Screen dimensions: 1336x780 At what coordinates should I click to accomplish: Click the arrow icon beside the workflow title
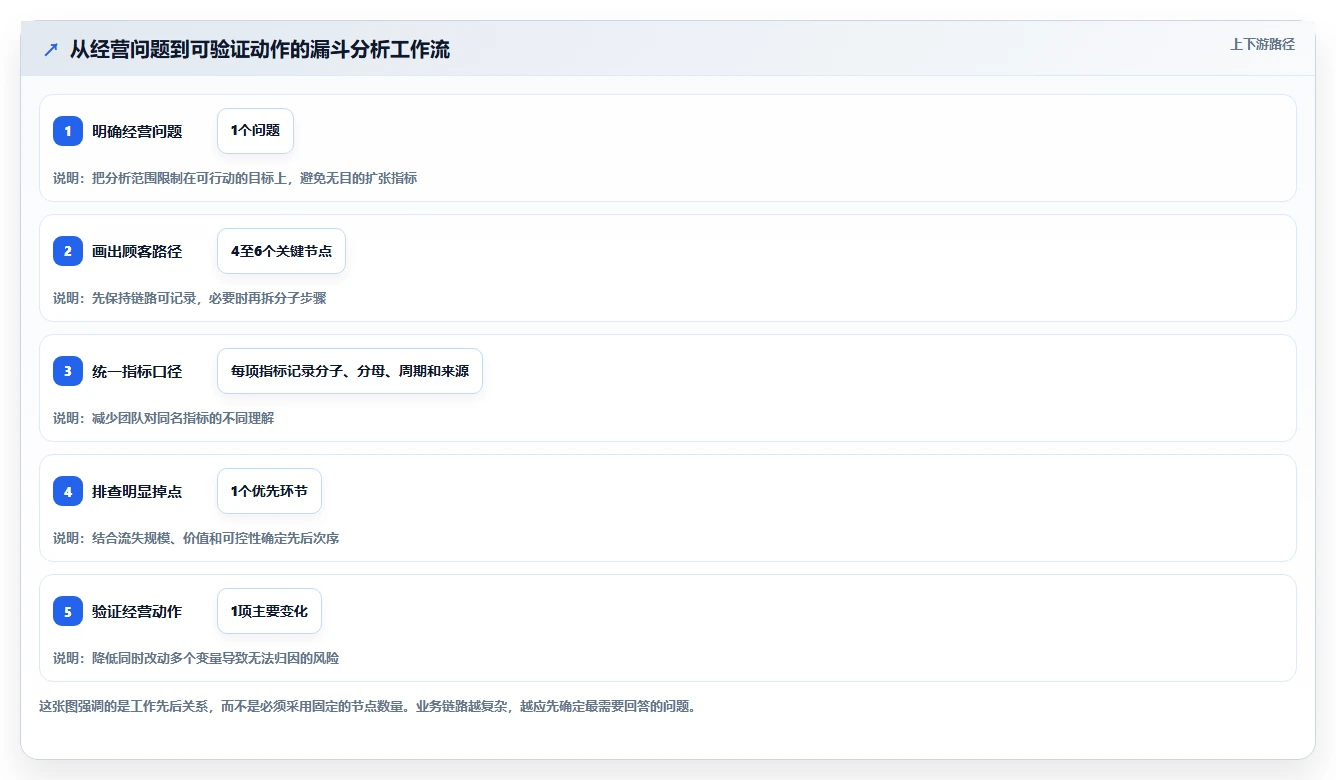point(51,49)
